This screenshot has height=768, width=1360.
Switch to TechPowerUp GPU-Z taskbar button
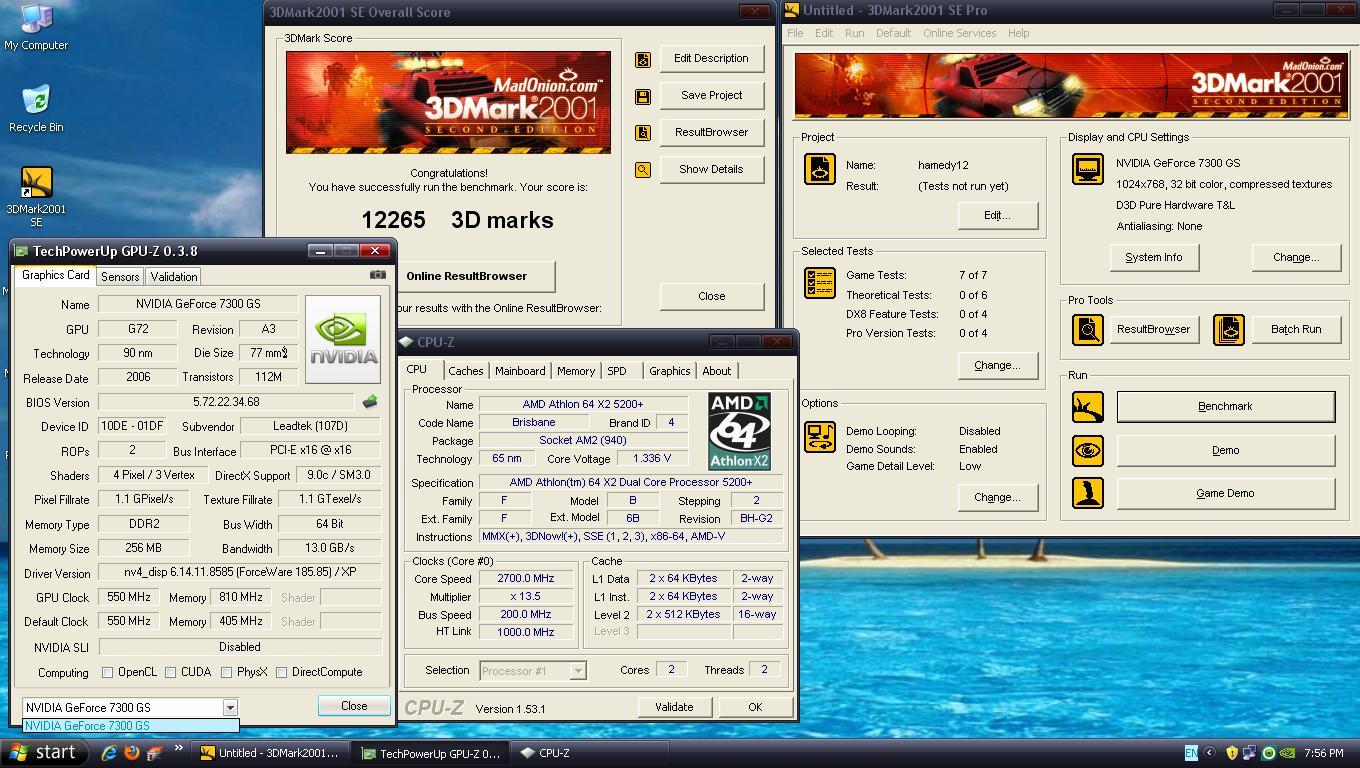coord(433,753)
